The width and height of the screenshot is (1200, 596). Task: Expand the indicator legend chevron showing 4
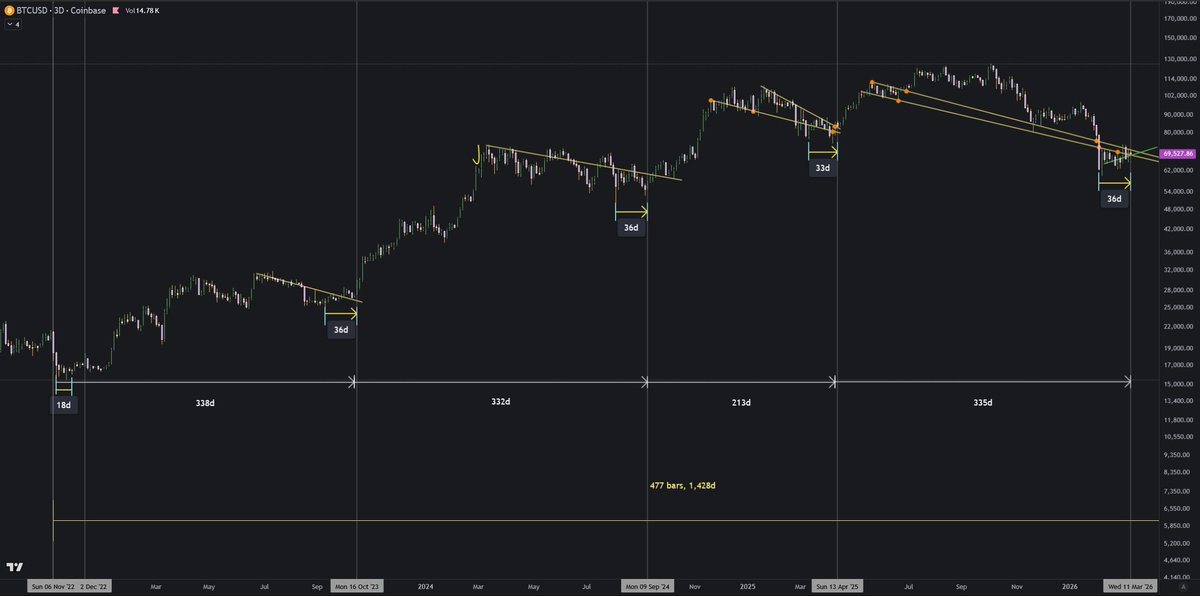point(12,23)
